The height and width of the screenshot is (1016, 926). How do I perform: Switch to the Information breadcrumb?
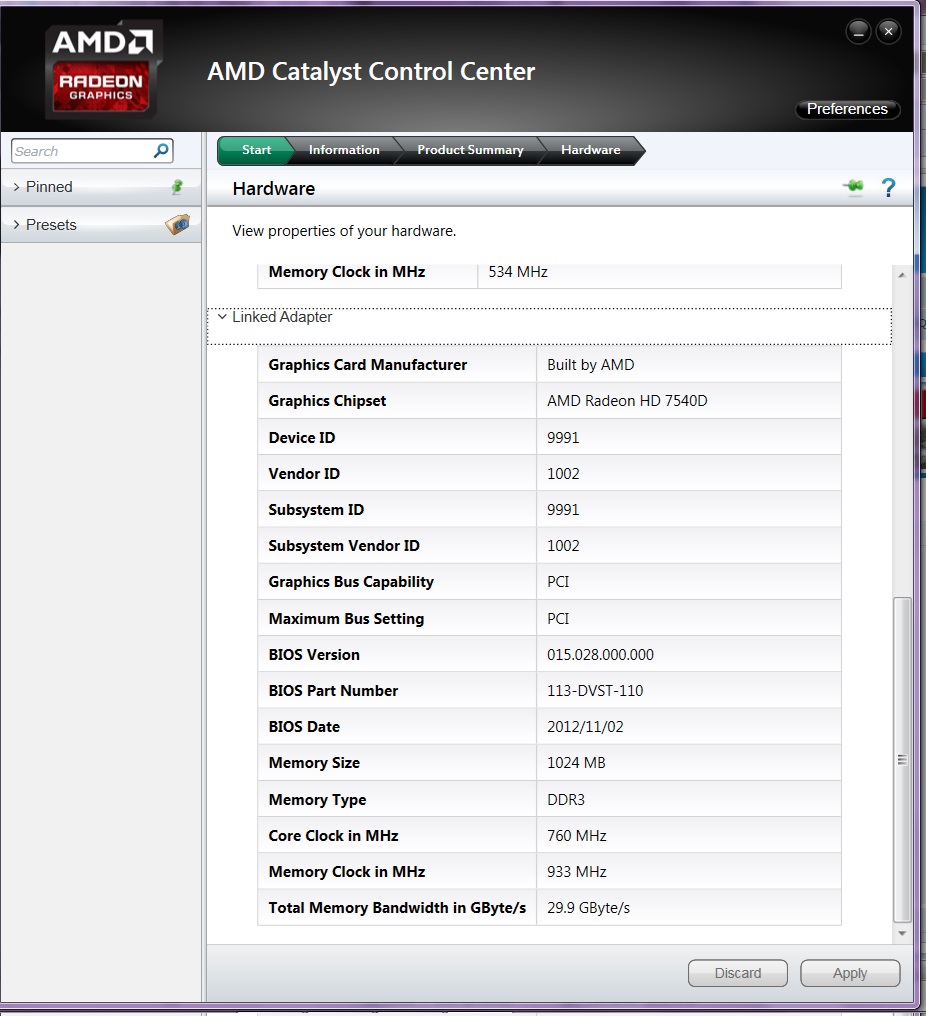[x=343, y=150]
